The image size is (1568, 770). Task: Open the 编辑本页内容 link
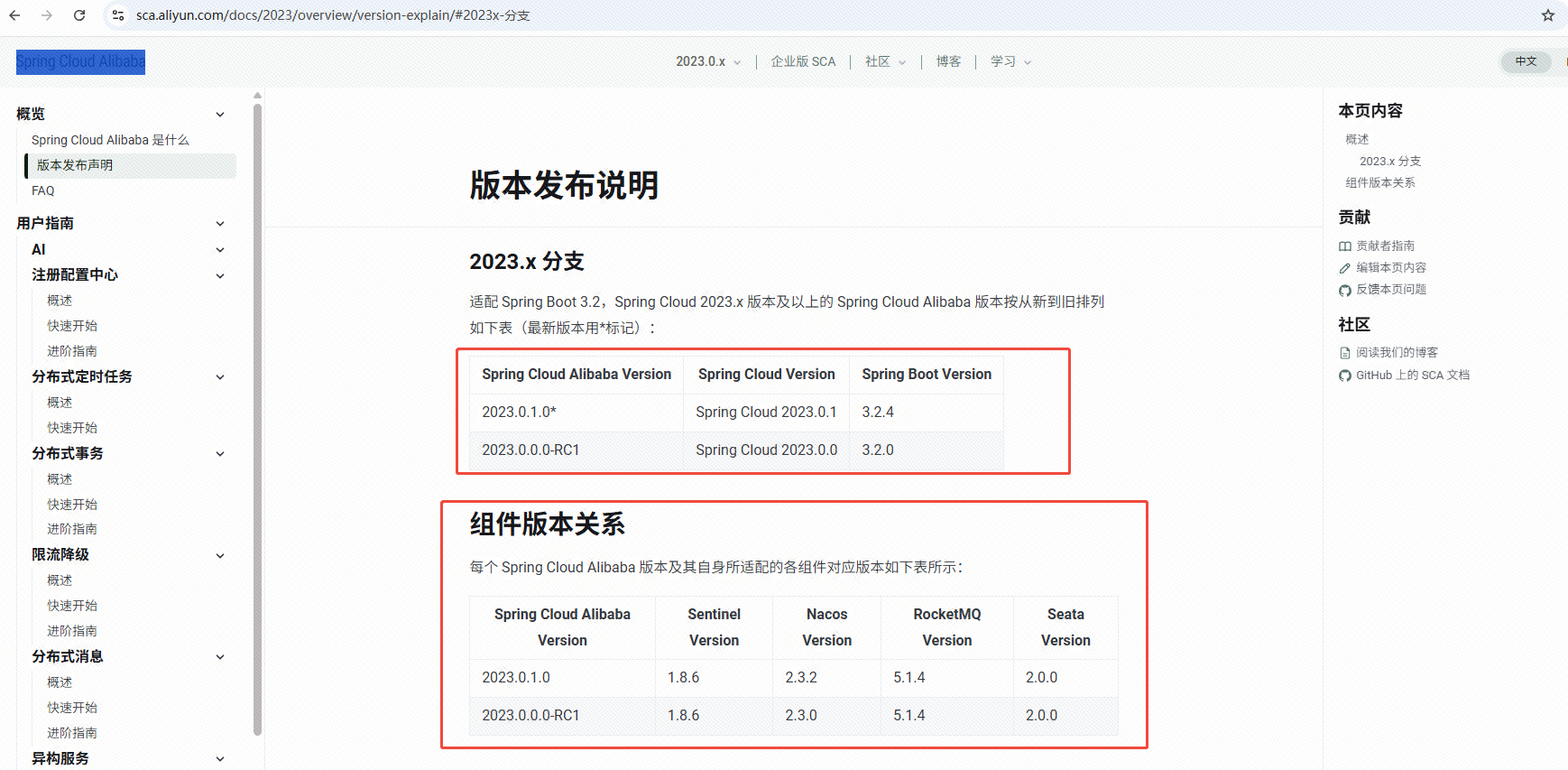click(x=1391, y=267)
